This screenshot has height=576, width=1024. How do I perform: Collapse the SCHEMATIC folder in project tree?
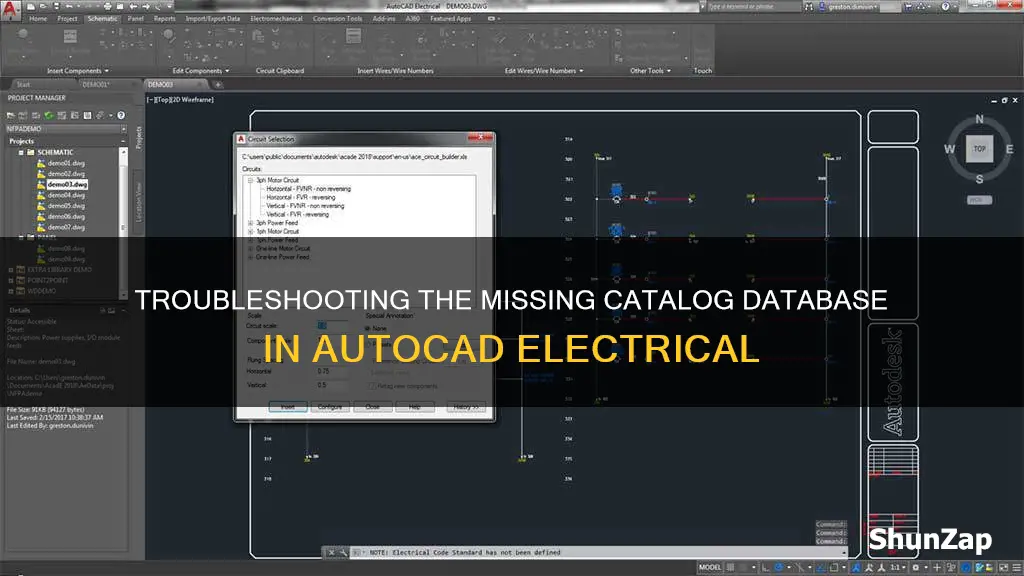pyautogui.click(x=22, y=152)
